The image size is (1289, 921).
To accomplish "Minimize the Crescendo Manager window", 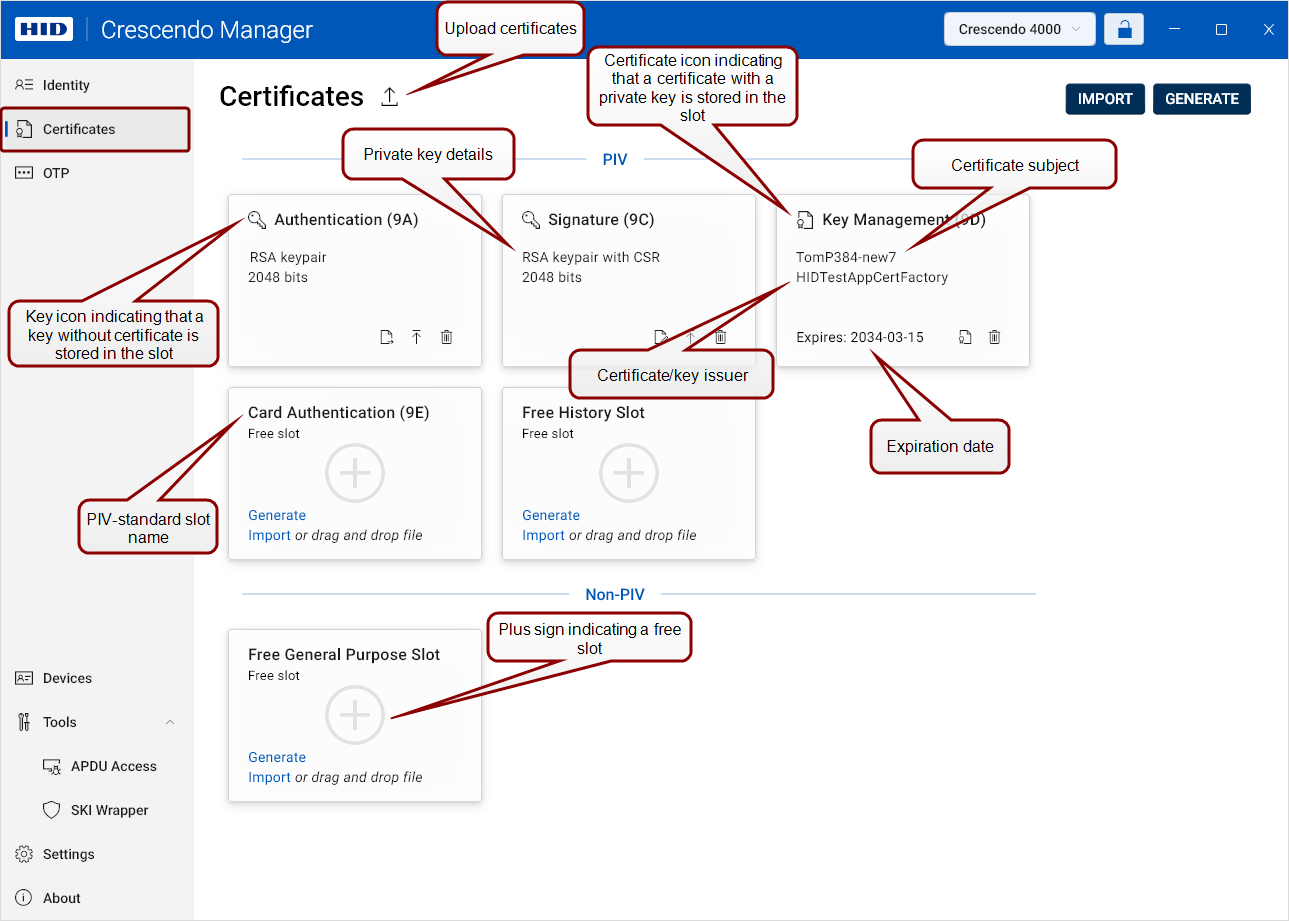I will click(x=1174, y=29).
